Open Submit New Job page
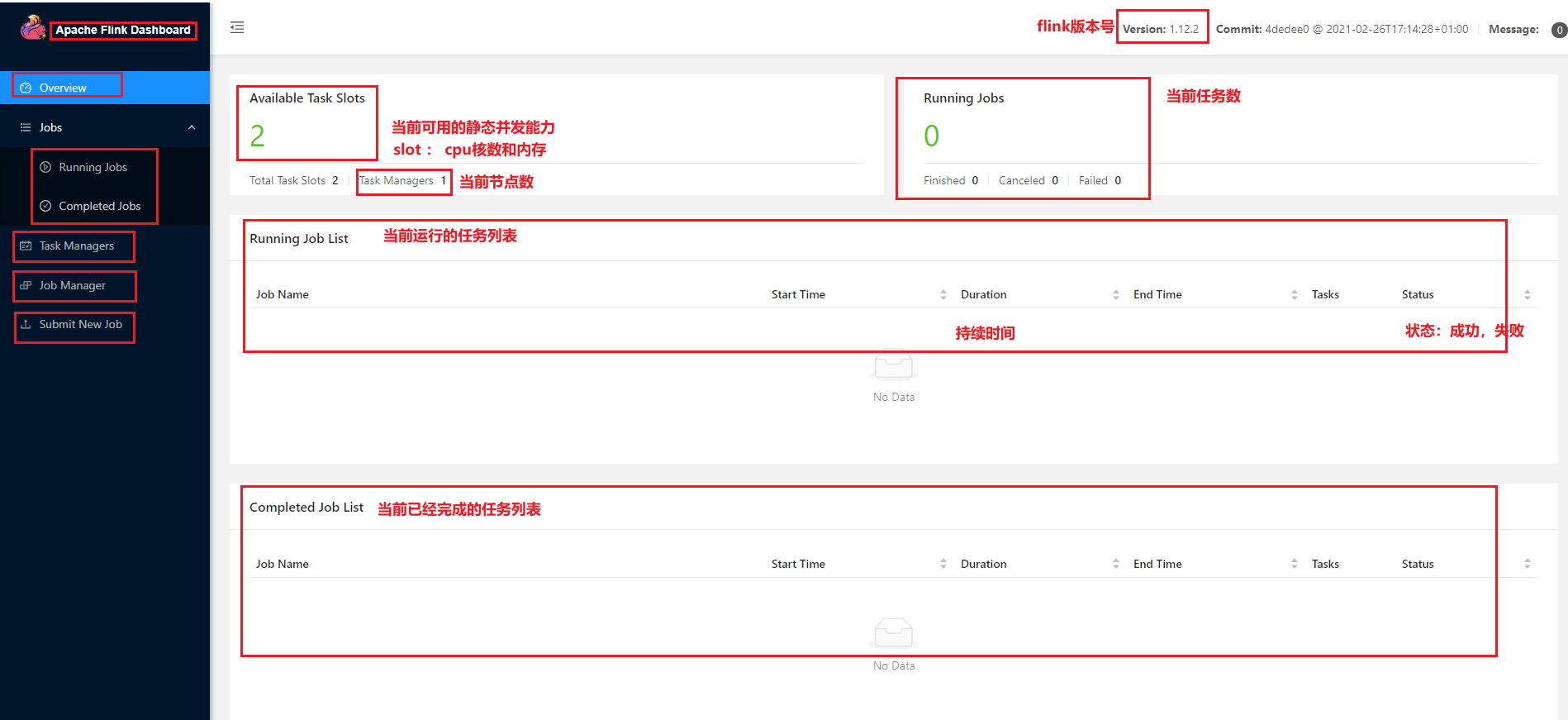The width and height of the screenshot is (1568, 720). point(105,324)
